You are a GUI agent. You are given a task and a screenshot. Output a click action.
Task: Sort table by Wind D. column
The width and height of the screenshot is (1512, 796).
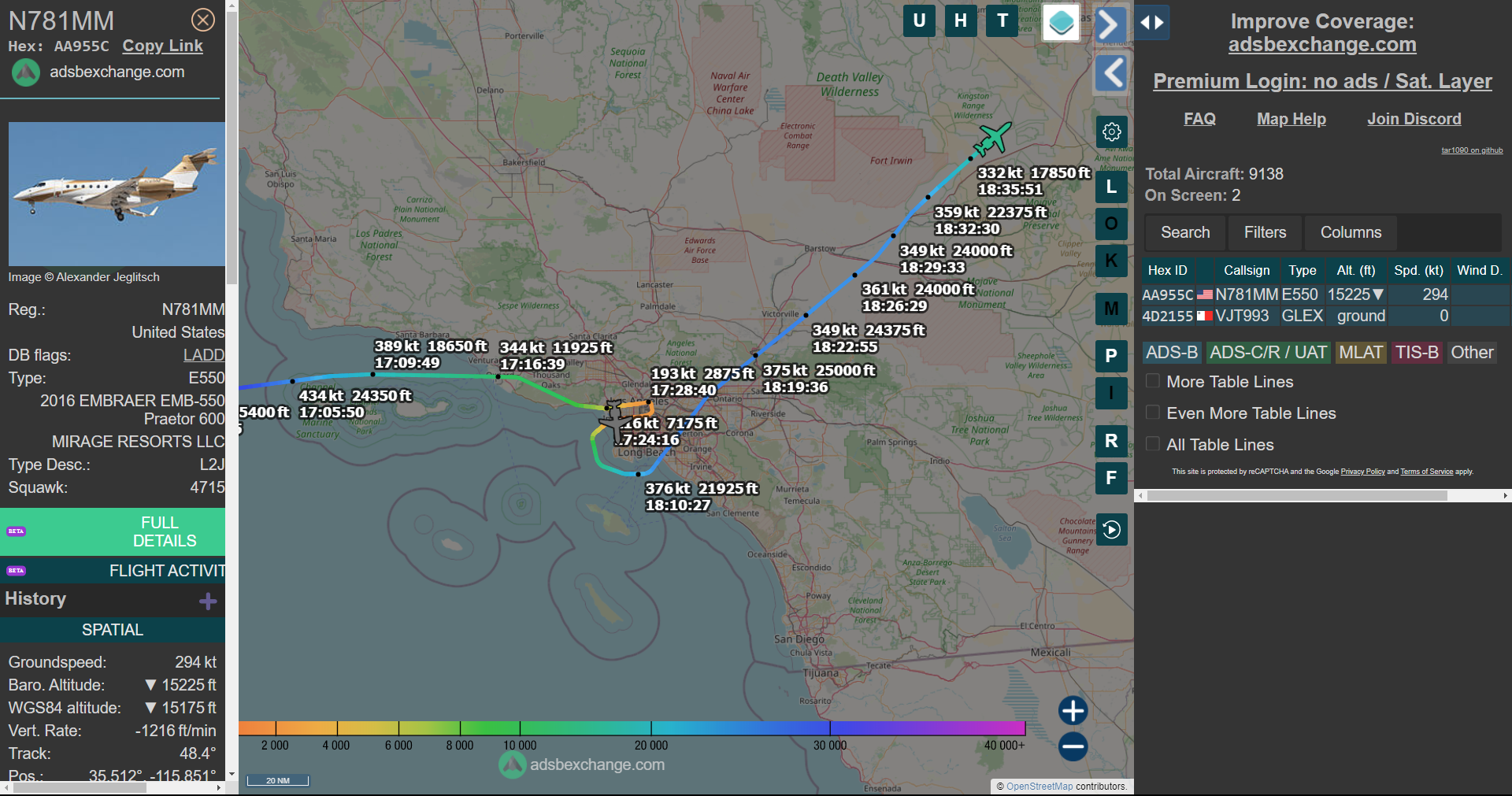pyautogui.click(x=1480, y=270)
